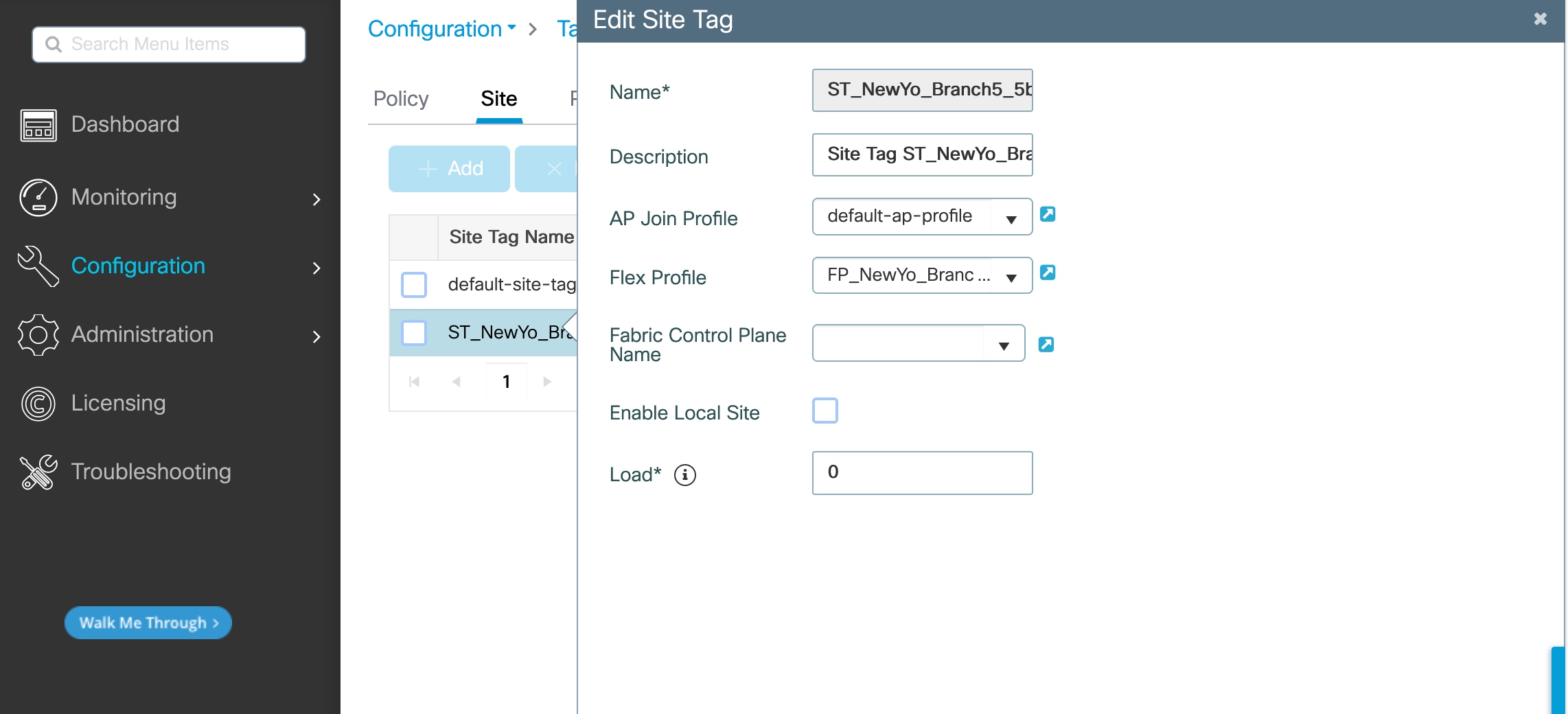Click the Search Menu Items field
Image resolution: width=1568 pixels, height=714 pixels.
coord(169,45)
